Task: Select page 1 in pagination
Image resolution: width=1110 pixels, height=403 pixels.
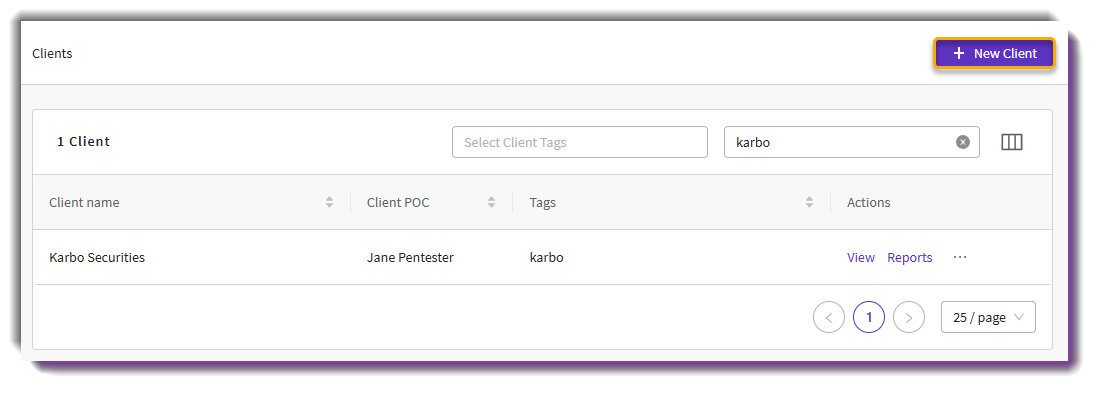Action: click(869, 317)
